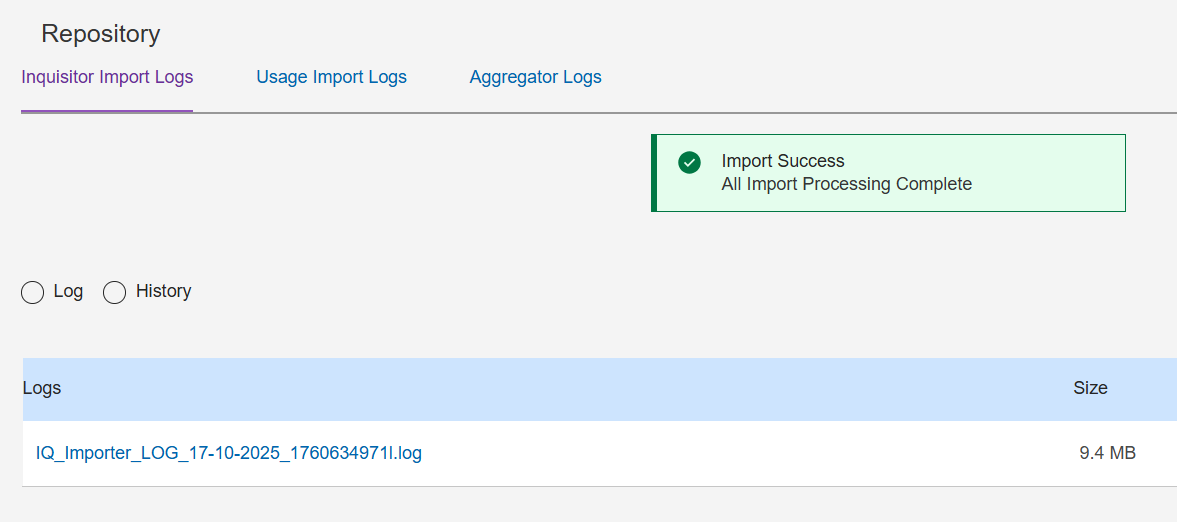The height and width of the screenshot is (522, 1177).
Task: Click the Log radio label text
Action: (x=68, y=291)
